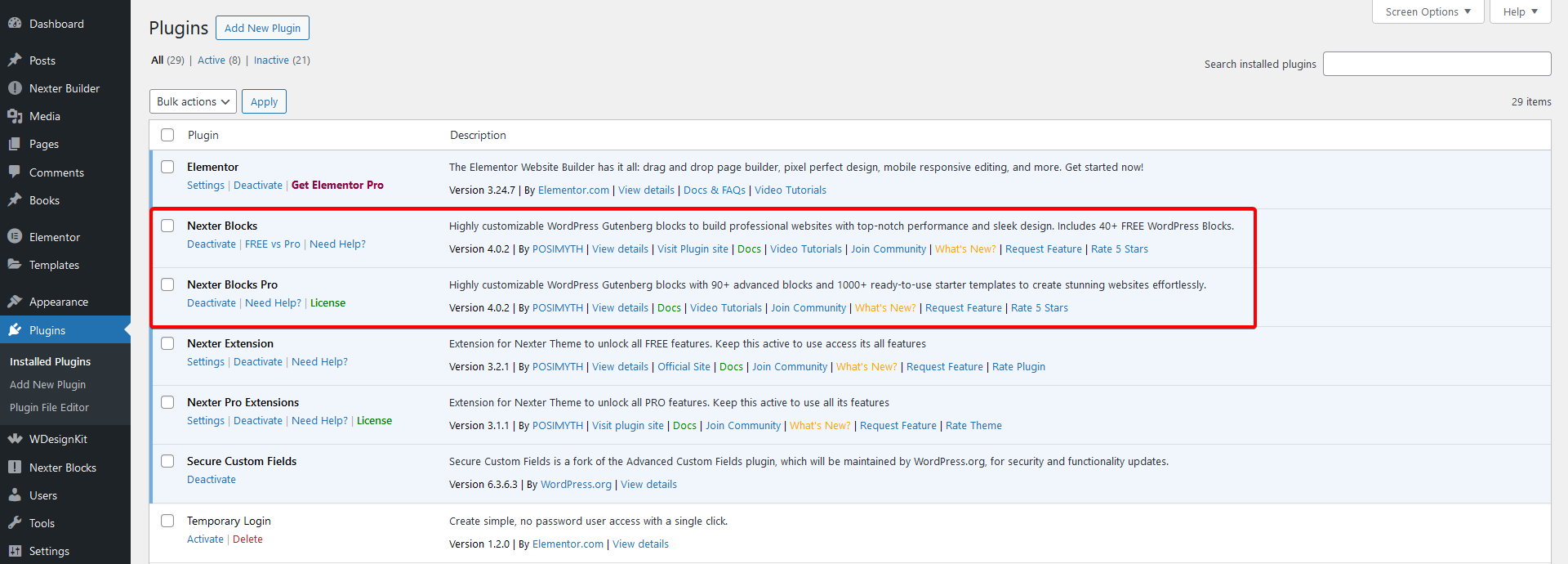
Task: Click WordPress.org author link
Action: (x=576, y=485)
